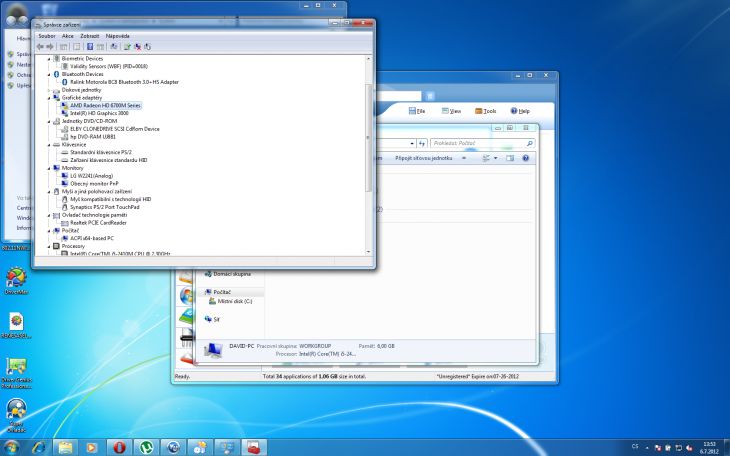Open File menu in background application
Image resolution: width=730 pixels, height=456 pixels.
pos(417,111)
